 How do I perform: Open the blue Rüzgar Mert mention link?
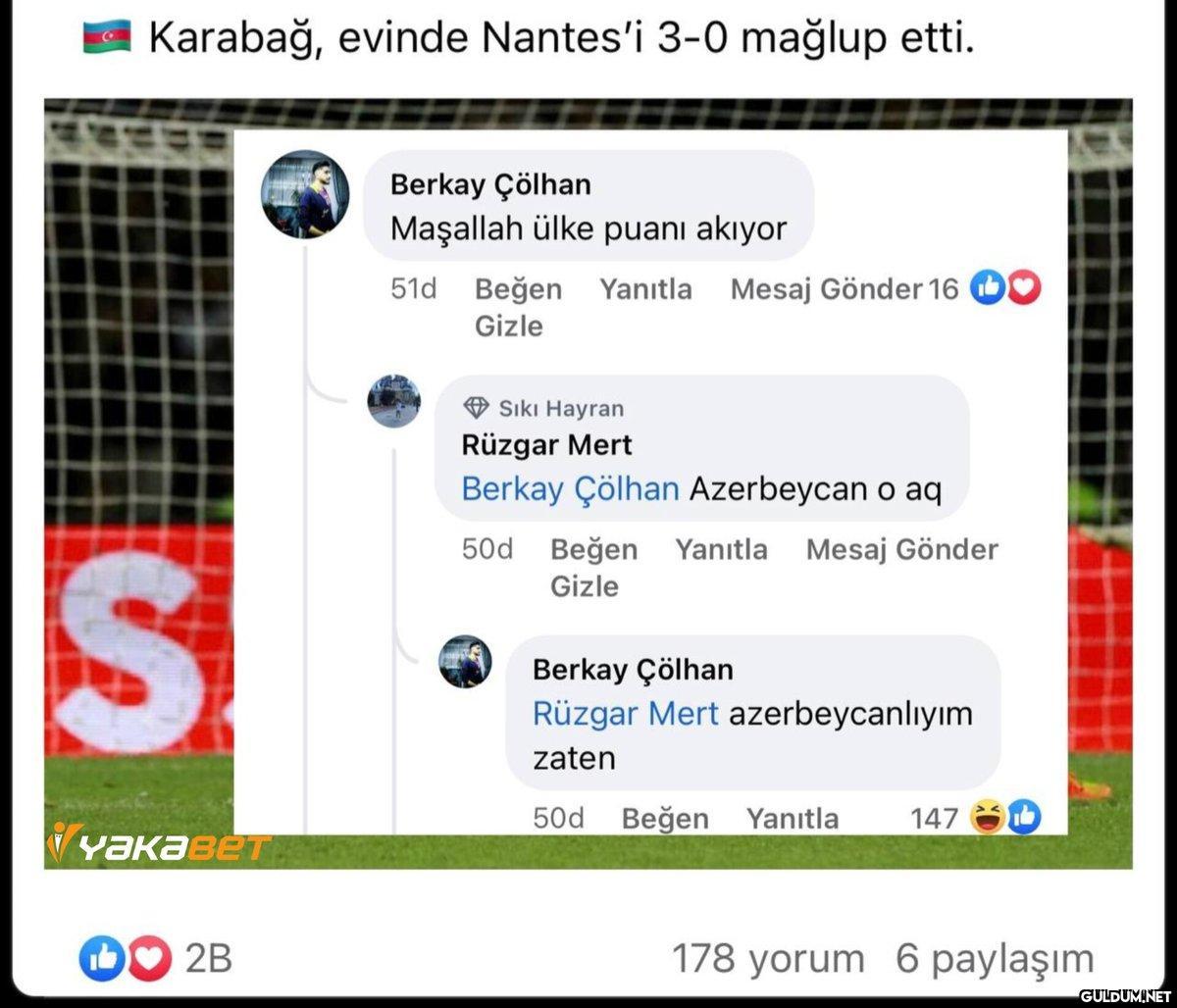click(626, 713)
